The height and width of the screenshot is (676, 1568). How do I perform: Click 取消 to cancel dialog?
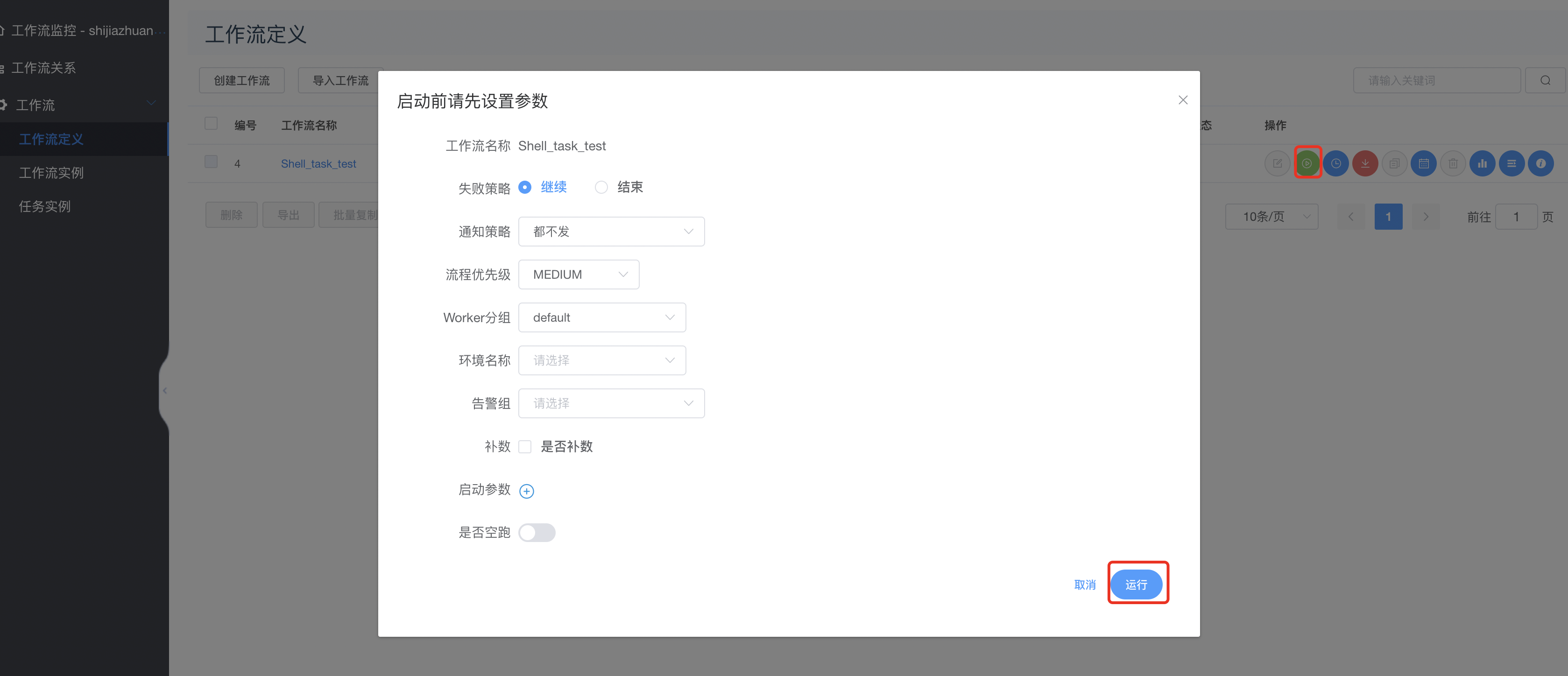pyautogui.click(x=1084, y=584)
